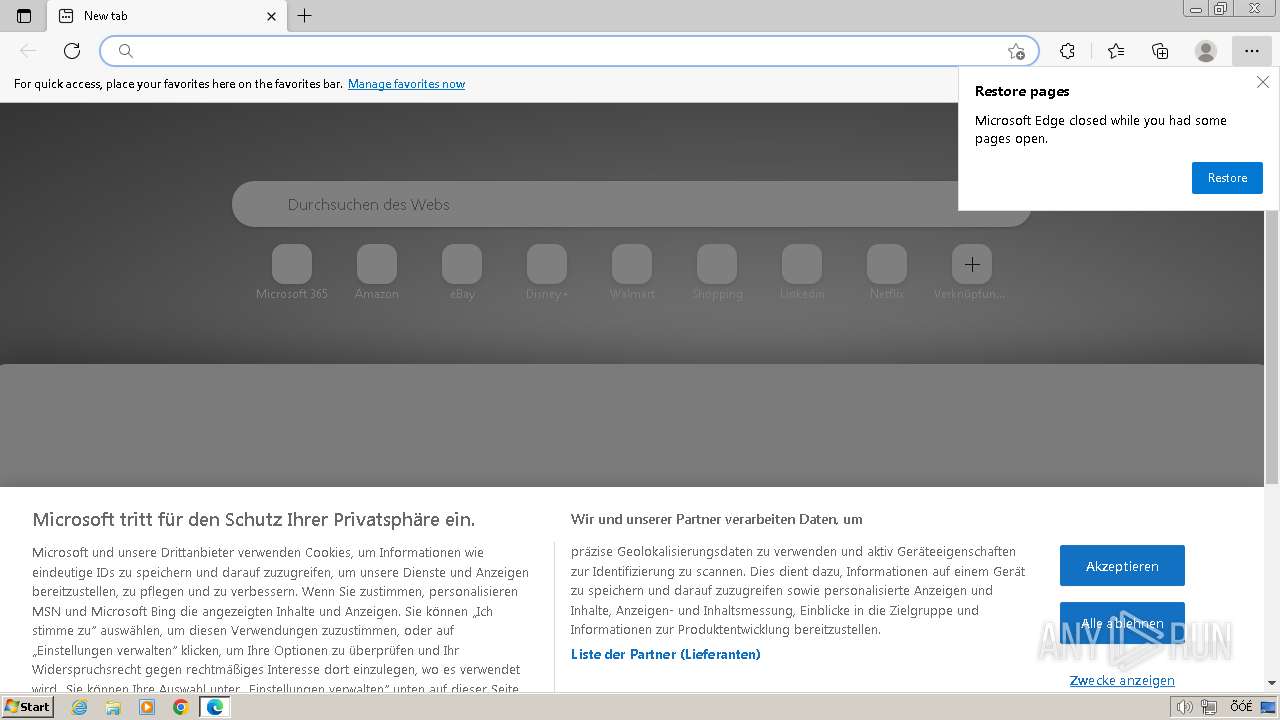This screenshot has width=1280, height=720.
Task: Select Microsoft Edge taskbar button
Action: click(215, 707)
